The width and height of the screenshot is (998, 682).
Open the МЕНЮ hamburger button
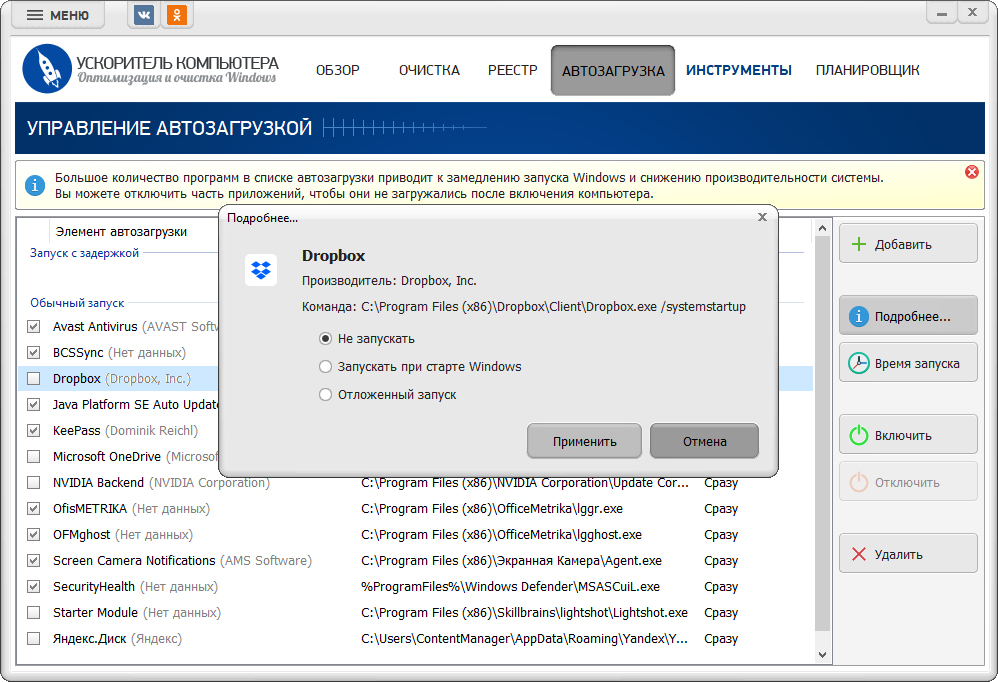tap(58, 15)
